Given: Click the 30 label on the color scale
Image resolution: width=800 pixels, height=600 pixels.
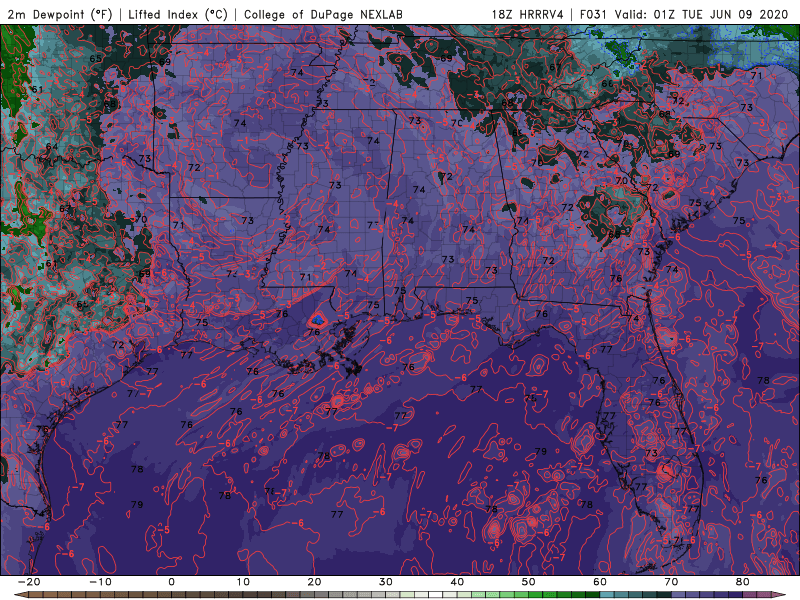Looking at the screenshot, I should [386, 582].
